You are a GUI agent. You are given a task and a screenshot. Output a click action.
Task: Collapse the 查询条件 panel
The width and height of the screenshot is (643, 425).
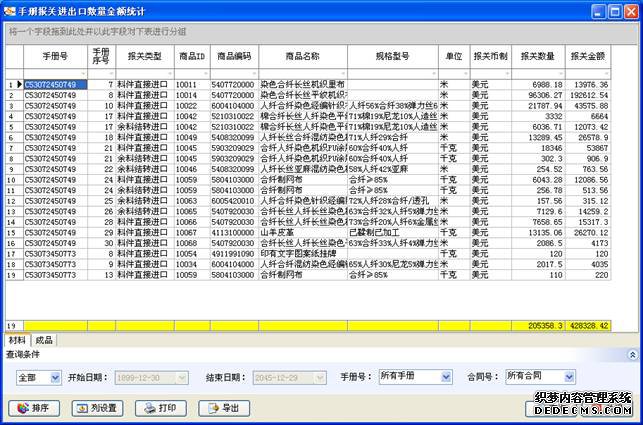click(633, 354)
